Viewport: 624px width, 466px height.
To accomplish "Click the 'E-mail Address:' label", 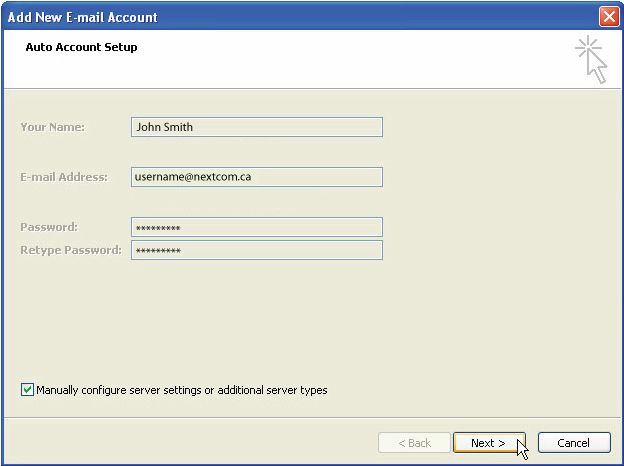I will [63, 177].
